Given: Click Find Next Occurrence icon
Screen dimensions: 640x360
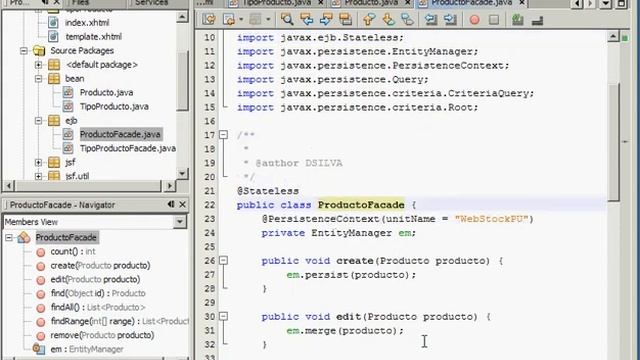Looking at the screenshot, I should point(326,19).
